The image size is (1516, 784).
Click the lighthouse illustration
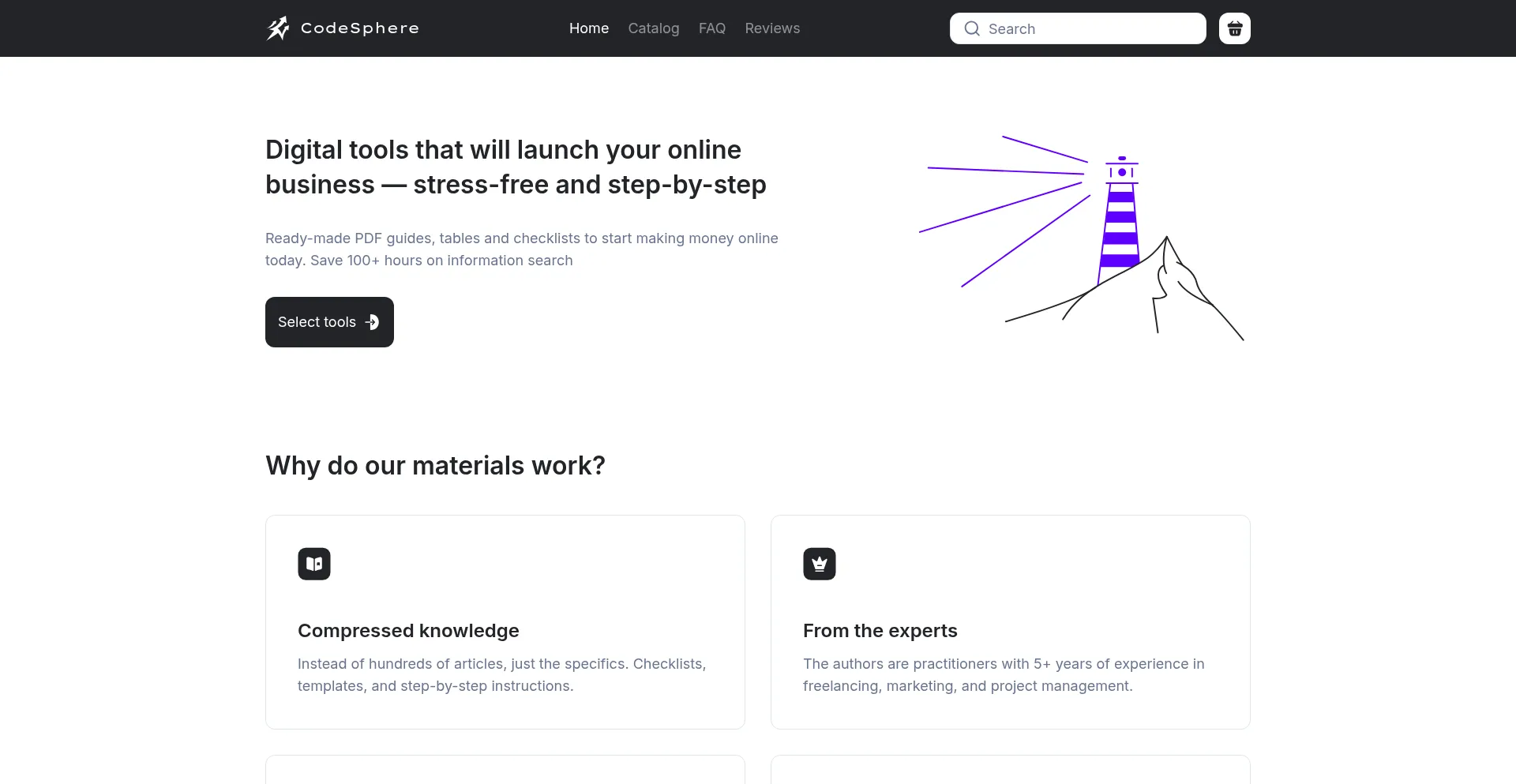pyautogui.click(x=1082, y=238)
